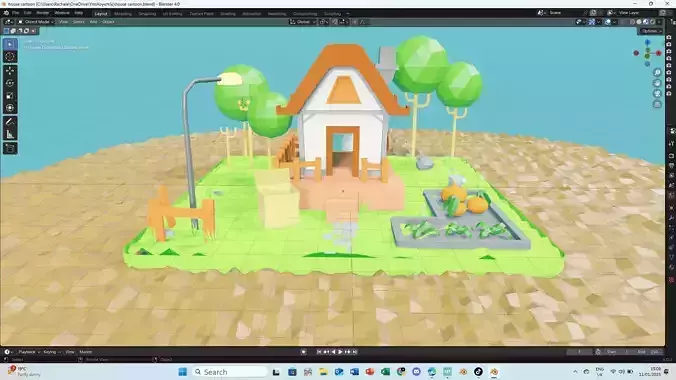
Task: Click the Windows taskbar Search box
Action: point(229,372)
